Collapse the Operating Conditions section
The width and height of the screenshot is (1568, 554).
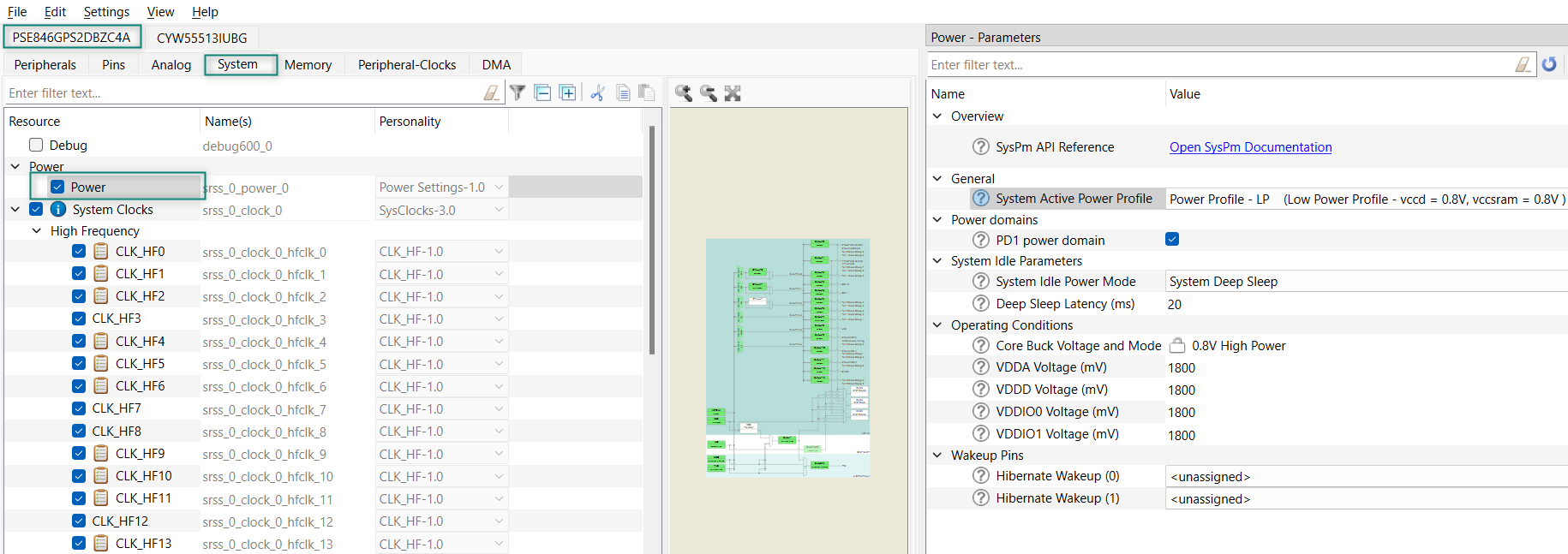pyautogui.click(x=937, y=325)
